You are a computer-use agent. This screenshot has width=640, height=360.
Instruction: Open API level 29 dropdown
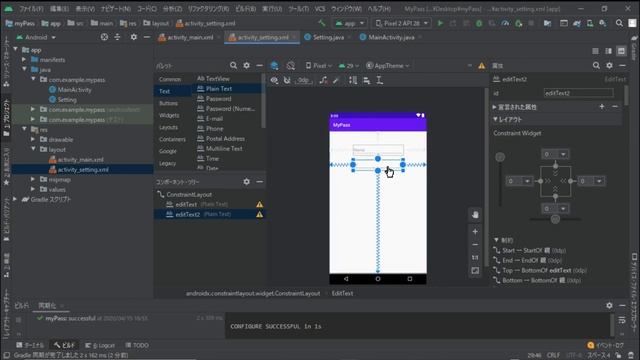tap(349, 66)
